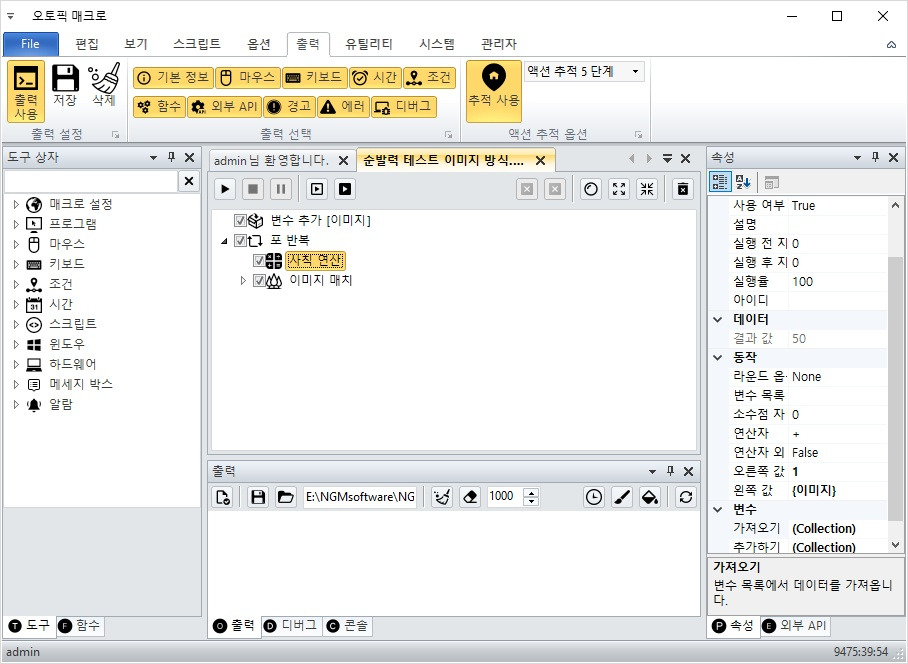
Task: Toggle the 조건 output filter button
Action: (429, 78)
